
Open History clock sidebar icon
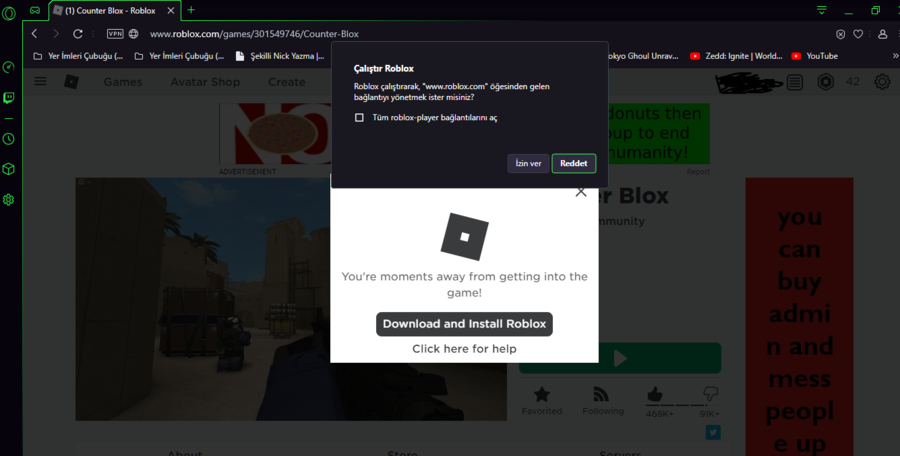9,139
